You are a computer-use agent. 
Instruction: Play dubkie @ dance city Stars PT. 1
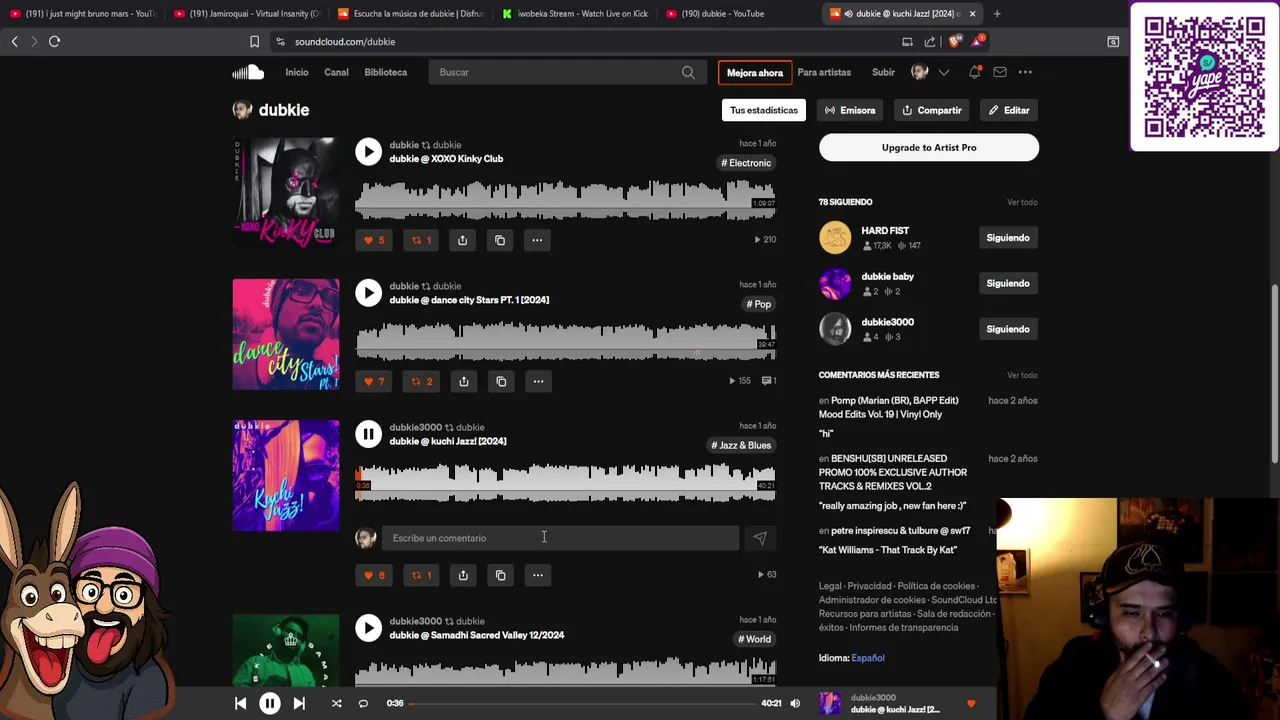click(369, 292)
